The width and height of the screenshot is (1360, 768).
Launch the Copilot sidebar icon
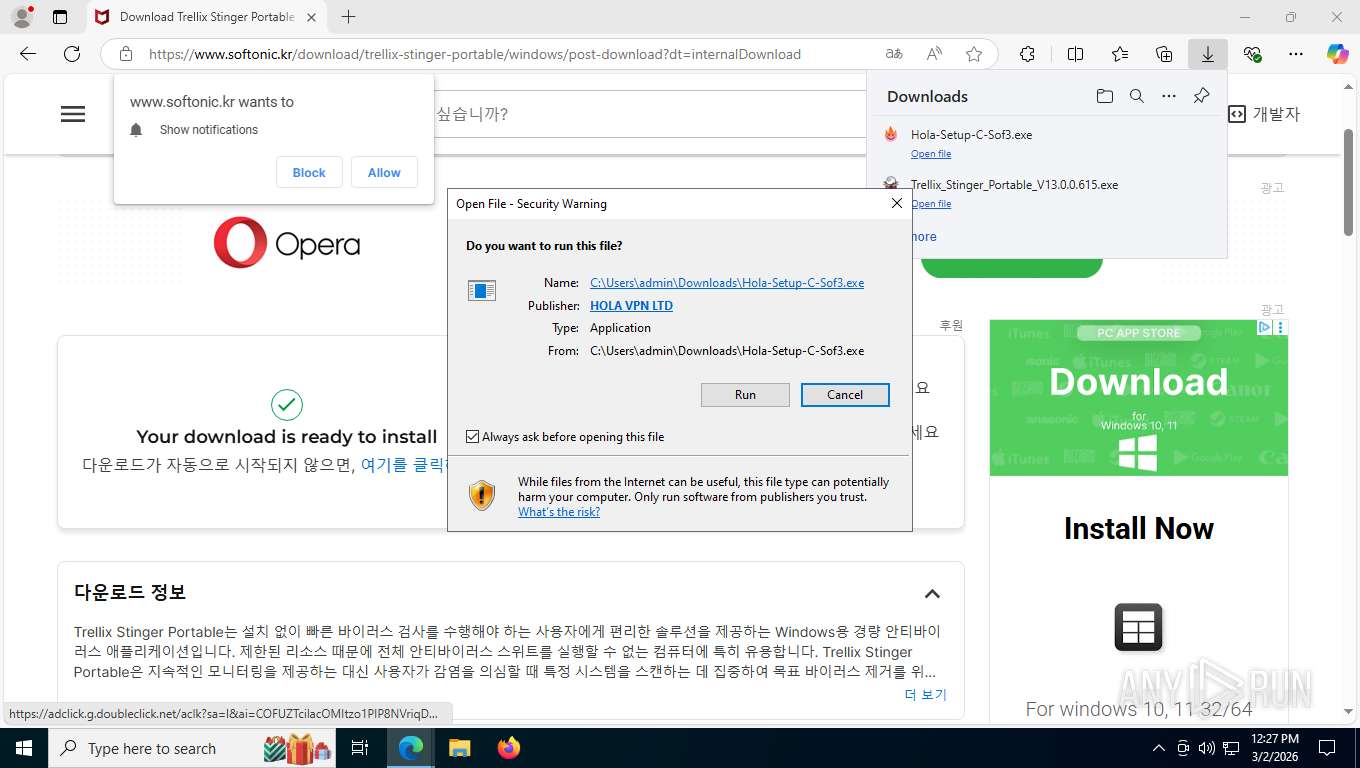coord(1338,54)
